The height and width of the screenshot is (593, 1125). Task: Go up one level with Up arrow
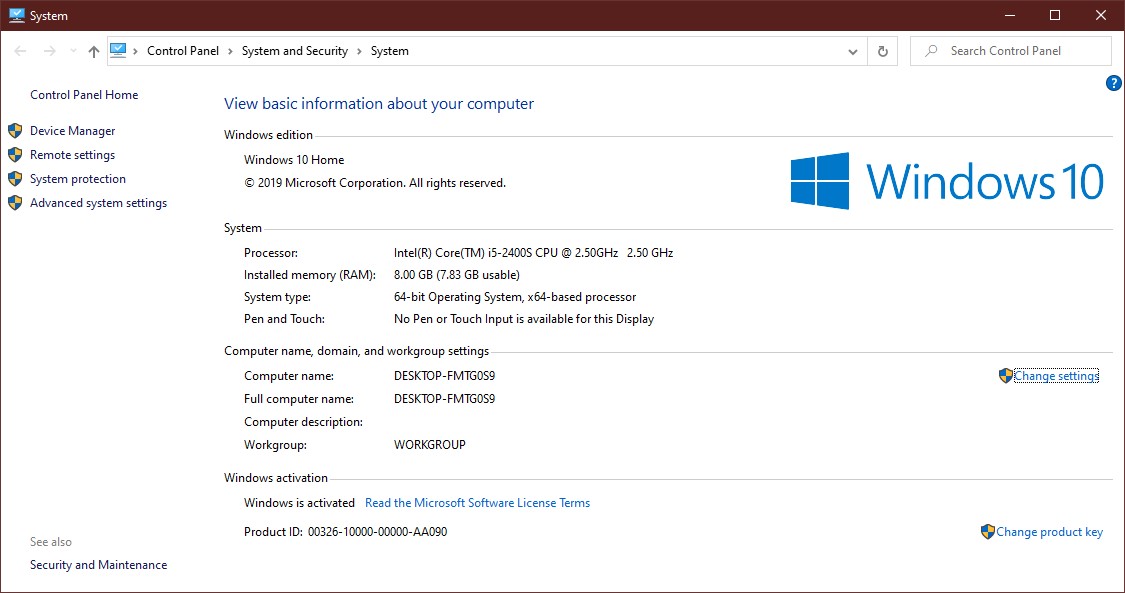coord(94,51)
